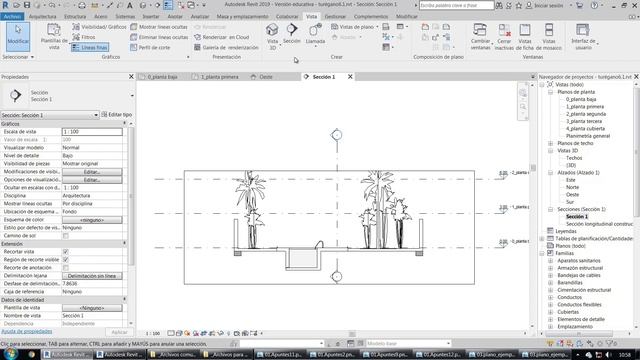
Task: Select Perfil de corte tool
Action: (150, 47)
